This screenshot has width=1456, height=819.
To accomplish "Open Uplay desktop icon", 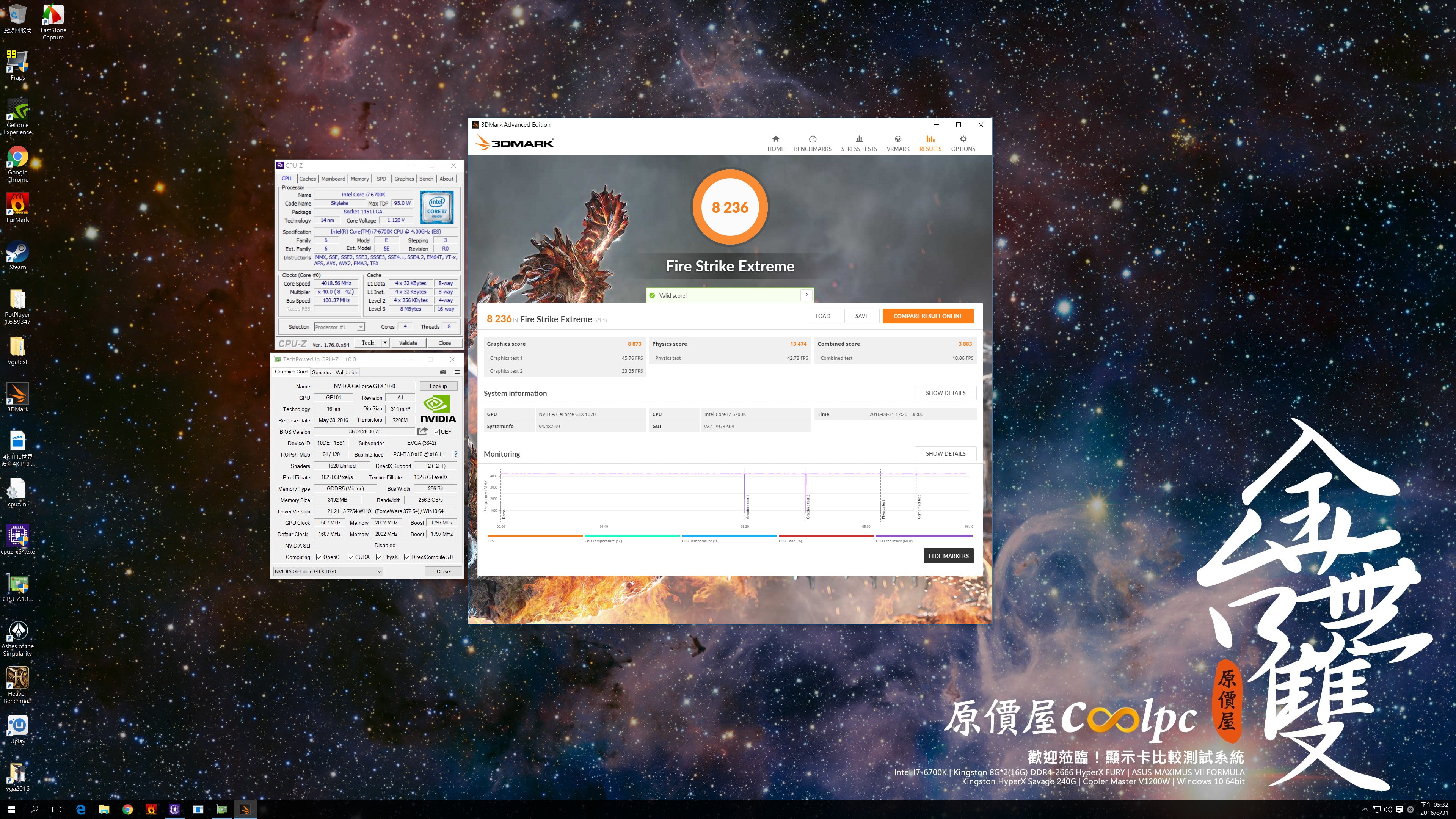I will (17, 729).
